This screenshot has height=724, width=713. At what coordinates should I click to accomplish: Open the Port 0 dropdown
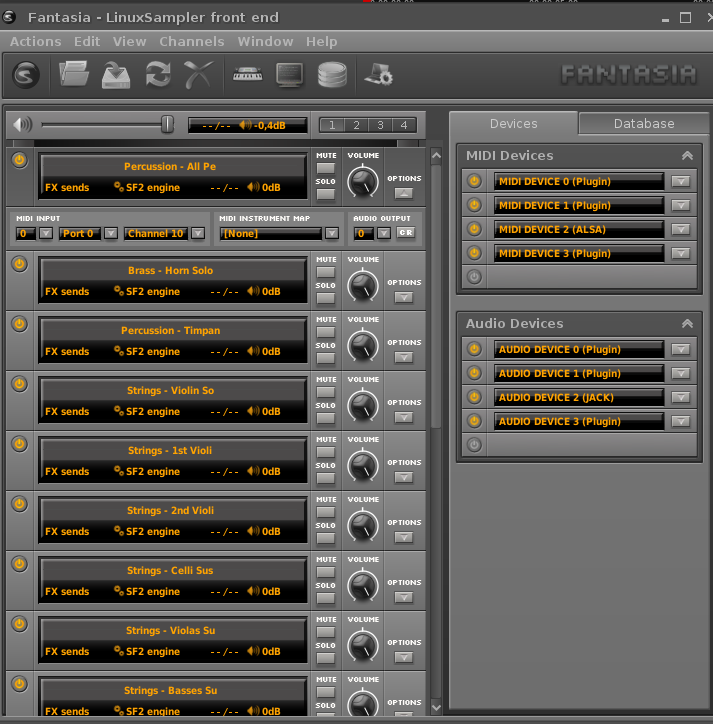tap(110, 233)
